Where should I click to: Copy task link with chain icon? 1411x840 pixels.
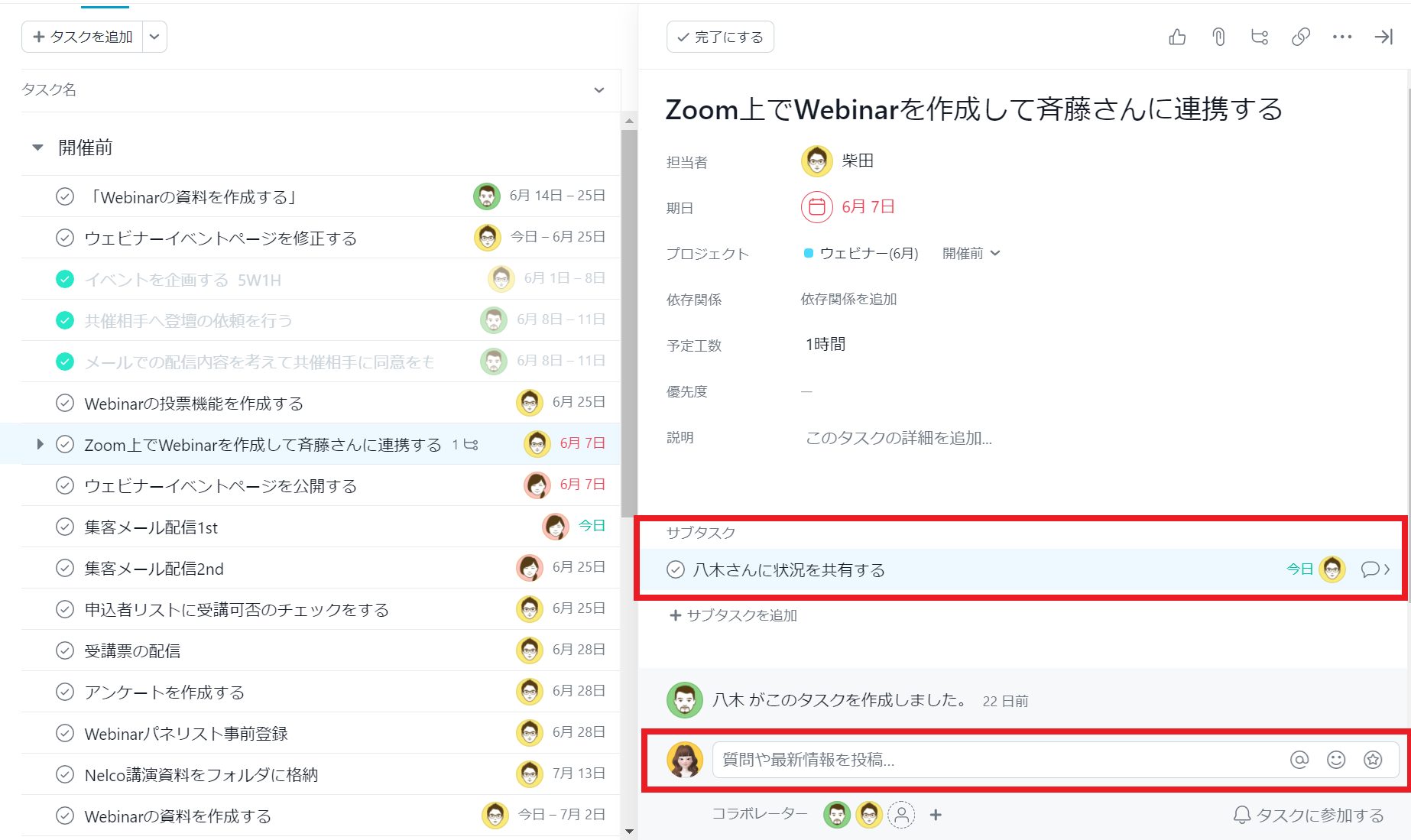click(1301, 37)
